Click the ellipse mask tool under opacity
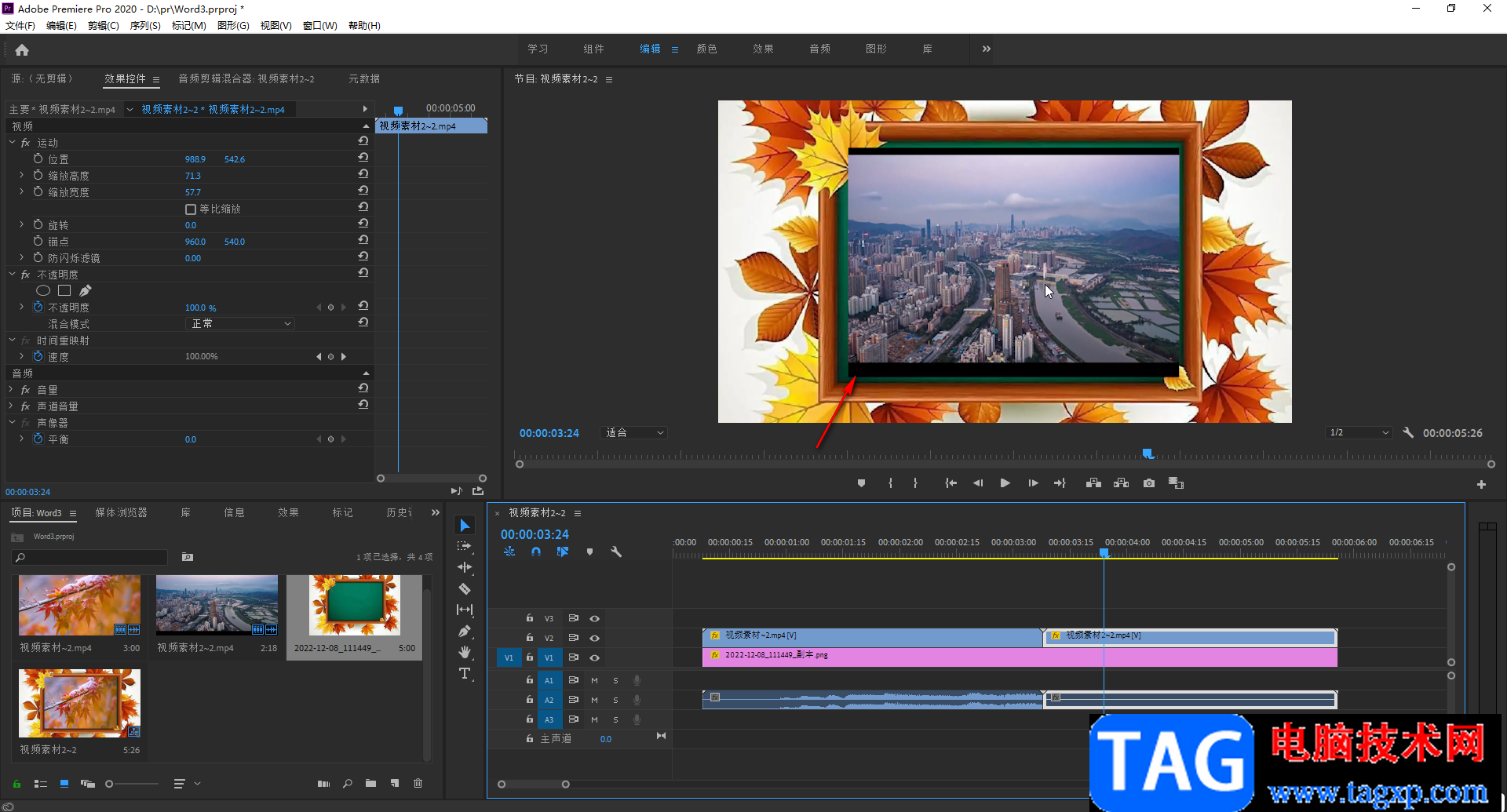The image size is (1507, 812). (x=43, y=290)
